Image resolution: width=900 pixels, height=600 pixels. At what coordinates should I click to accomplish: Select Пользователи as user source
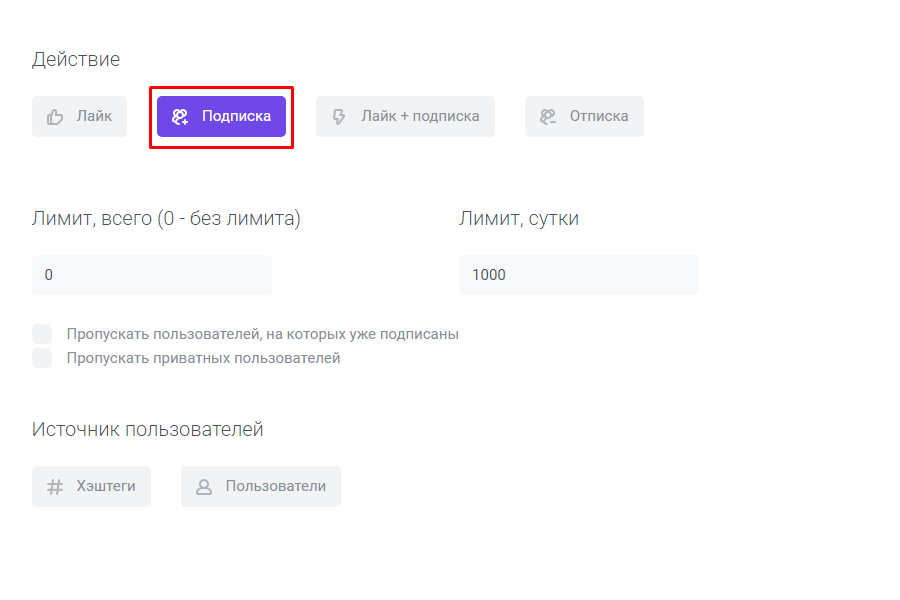point(261,486)
